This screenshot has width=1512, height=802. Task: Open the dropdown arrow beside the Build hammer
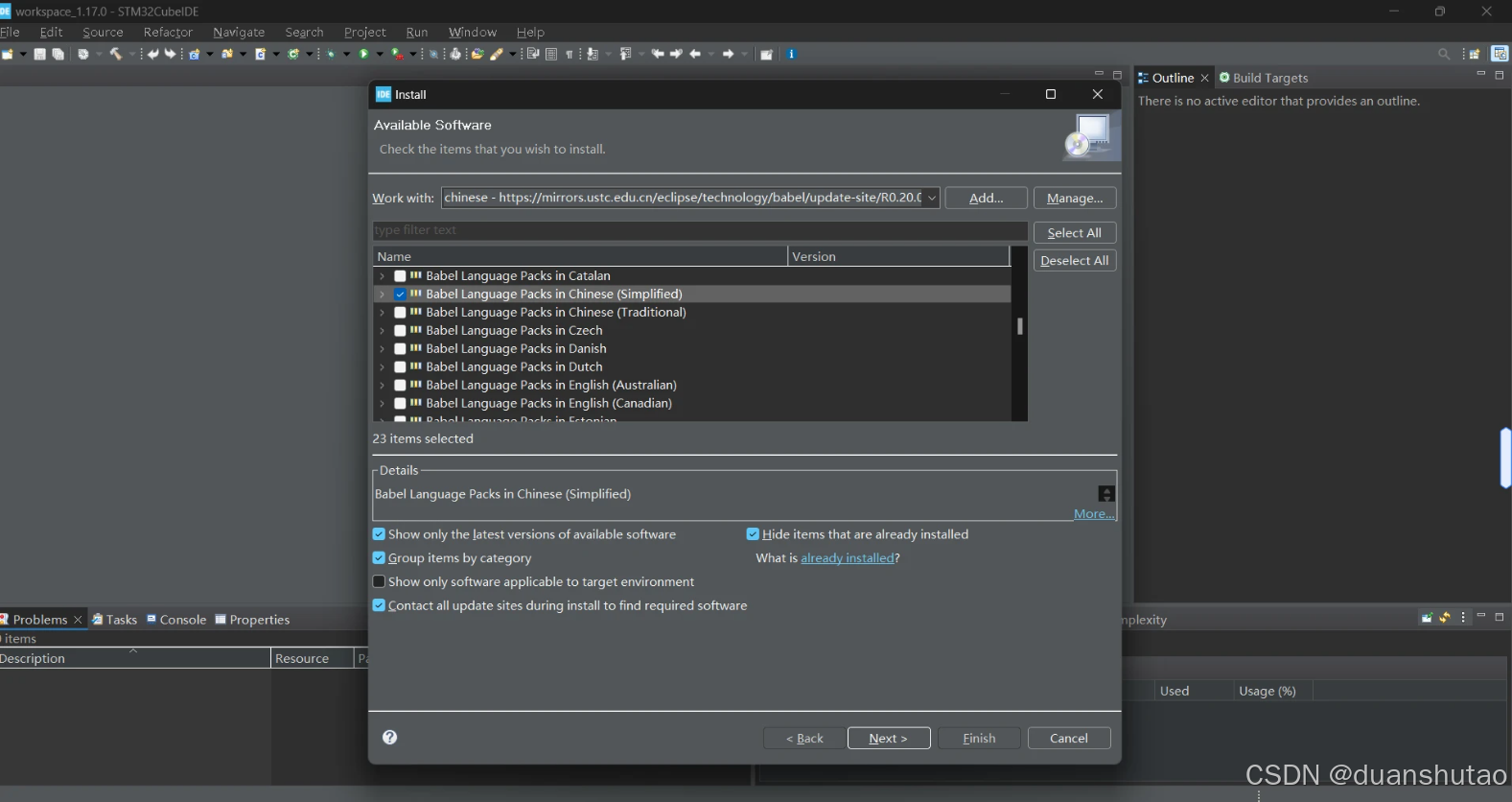tap(131, 54)
